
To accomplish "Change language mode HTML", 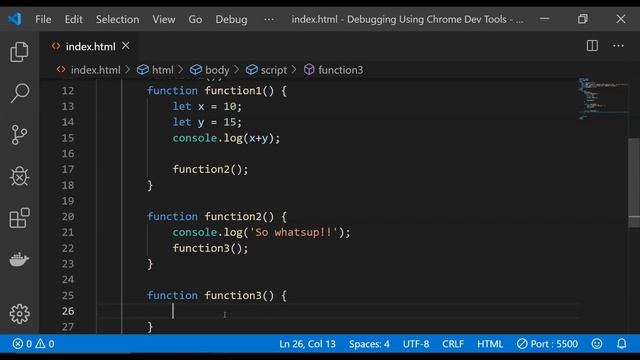I will click(x=490, y=344).
